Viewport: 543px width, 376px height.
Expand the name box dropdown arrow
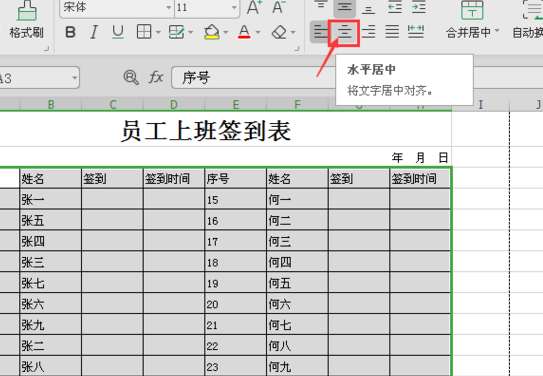(x=74, y=77)
